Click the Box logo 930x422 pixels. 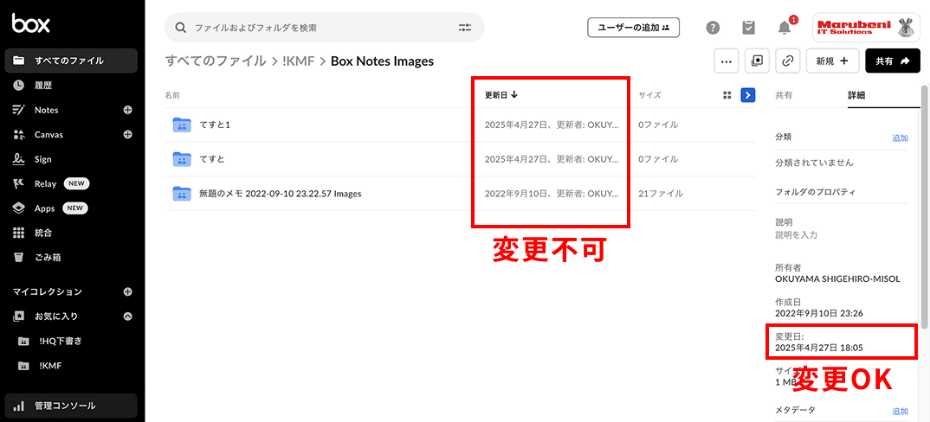point(32,25)
